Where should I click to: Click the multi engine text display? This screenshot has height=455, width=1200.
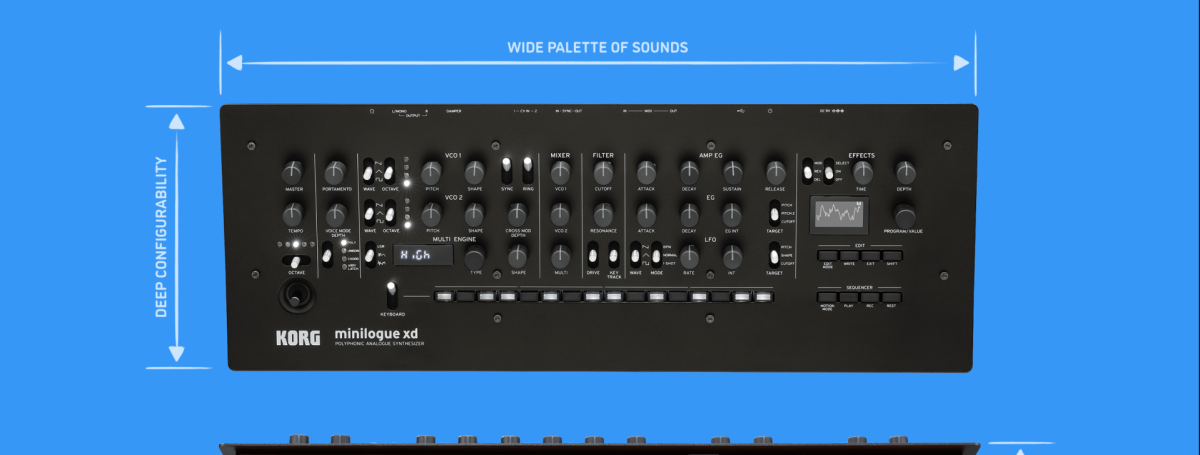pyautogui.click(x=423, y=255)
